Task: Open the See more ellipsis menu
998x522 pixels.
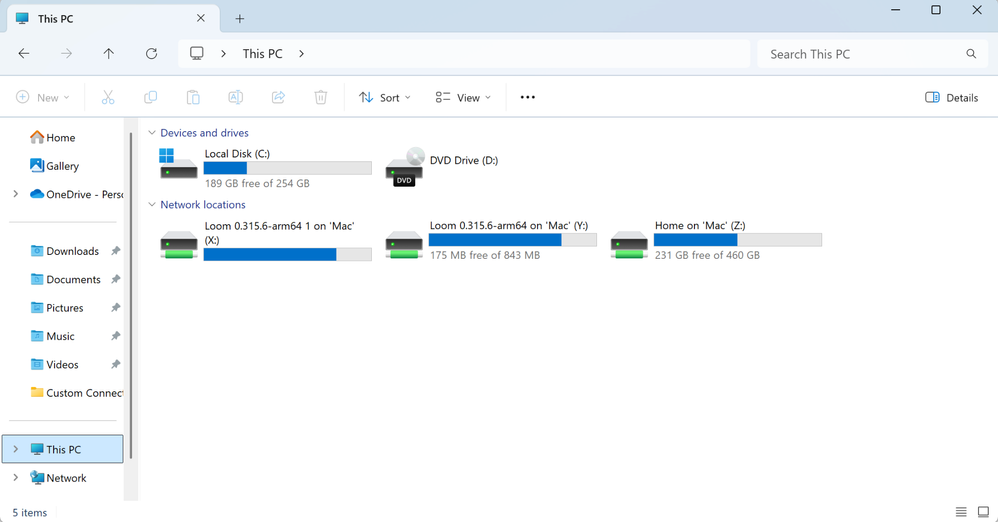Action: click(x=528, y=97)
